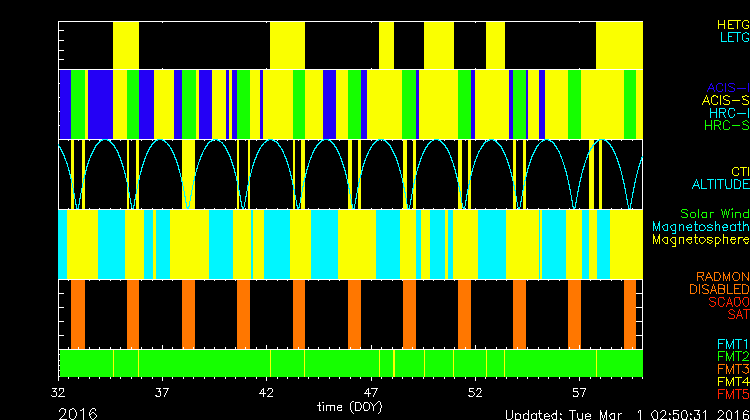
Task: Click the ALTITUDE legend label
Action: (x=719, y=185)
